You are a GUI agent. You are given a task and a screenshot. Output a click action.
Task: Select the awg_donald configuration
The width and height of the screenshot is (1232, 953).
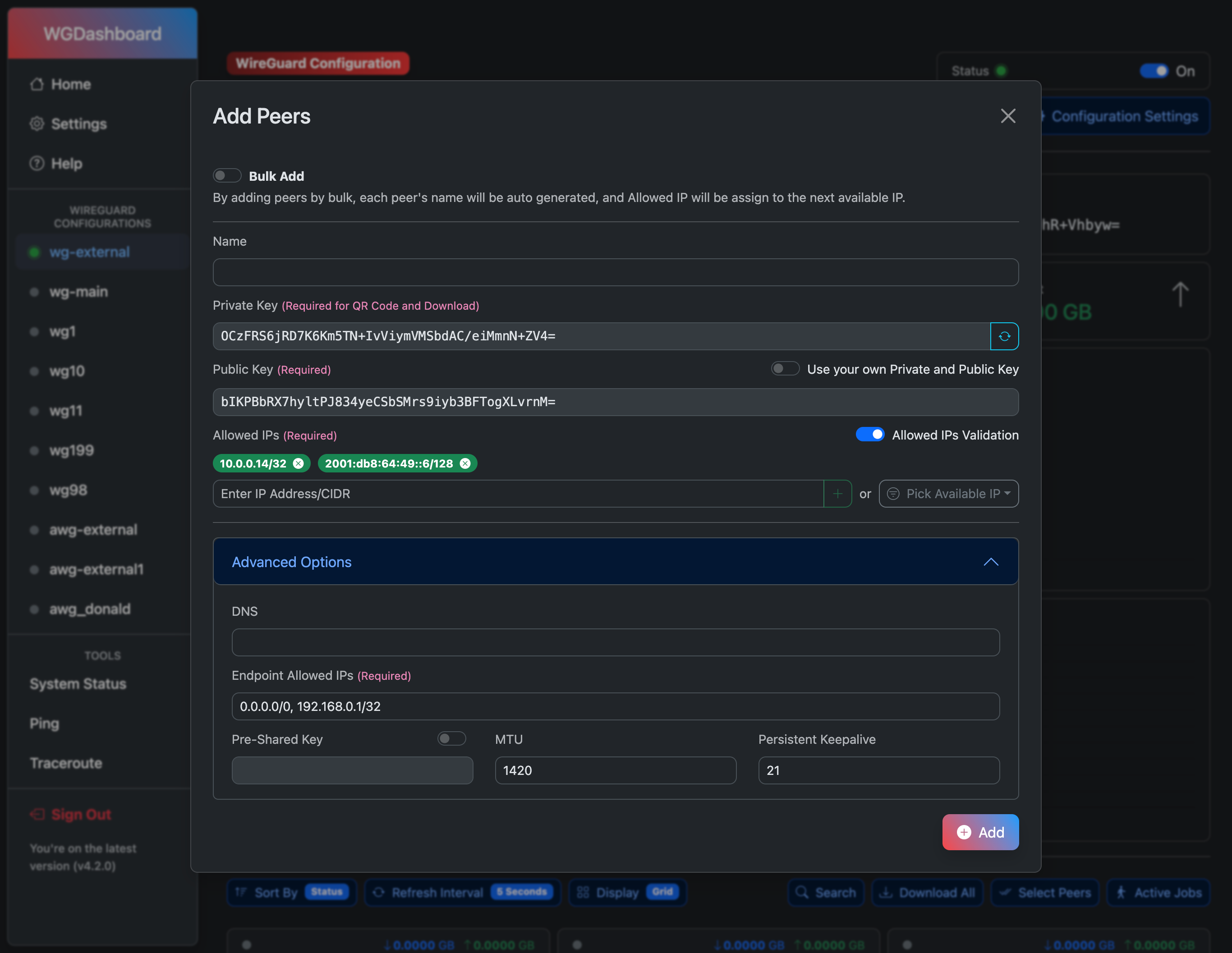[x=103, y=609]
